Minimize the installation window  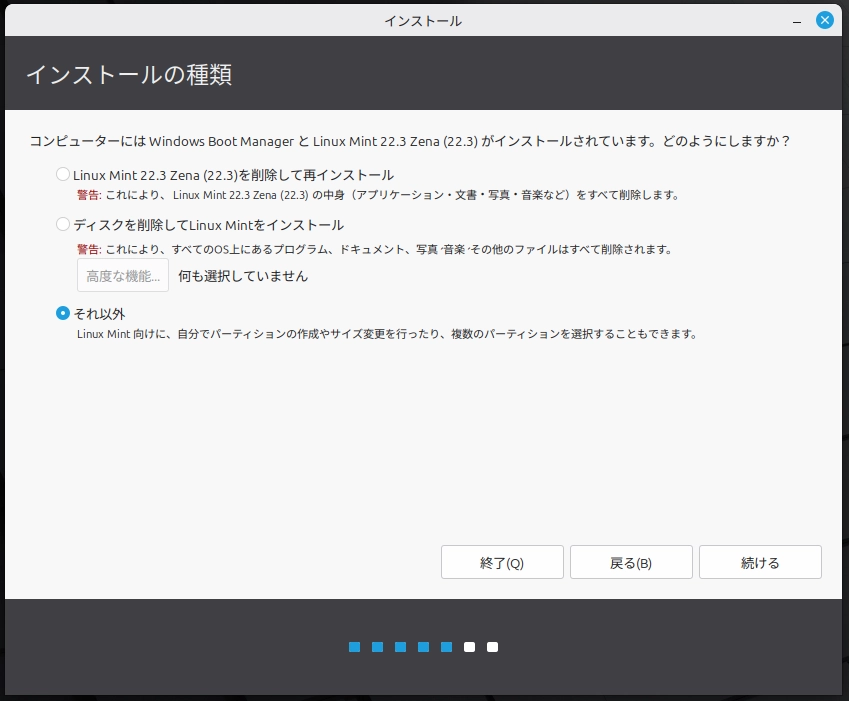pos(795,19)
